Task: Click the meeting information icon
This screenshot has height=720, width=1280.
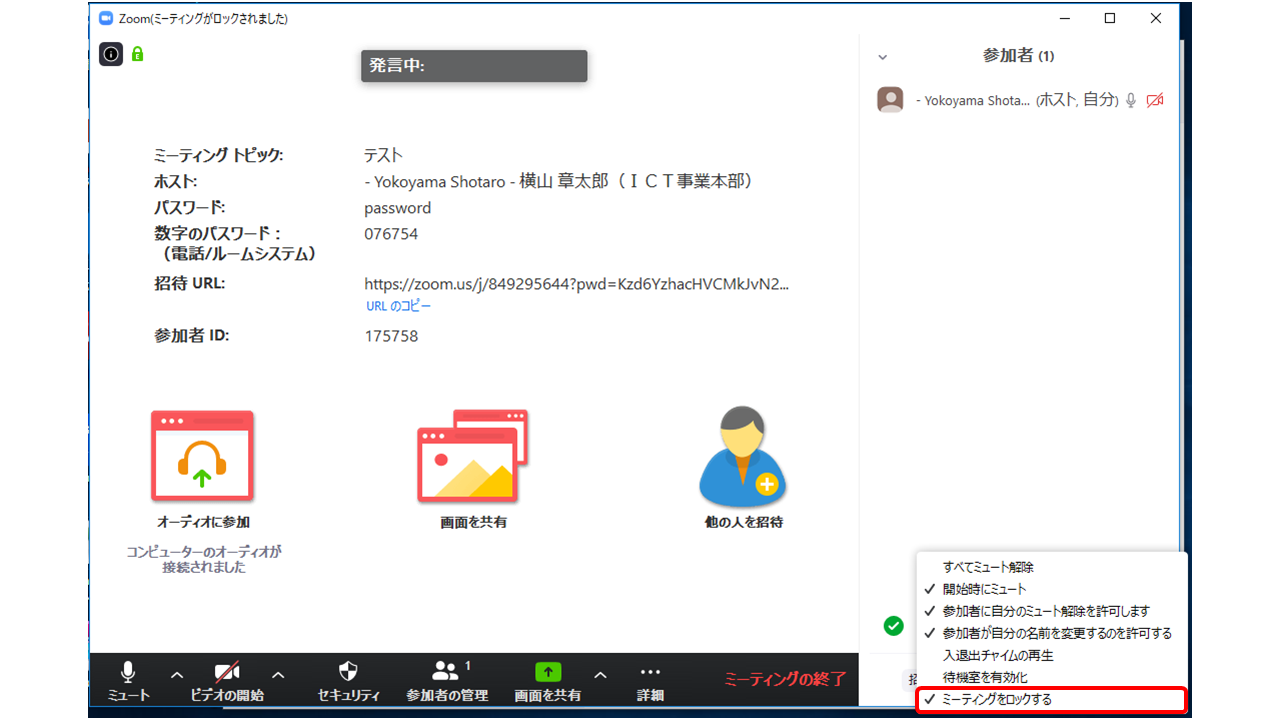Action: click(110, 54)
